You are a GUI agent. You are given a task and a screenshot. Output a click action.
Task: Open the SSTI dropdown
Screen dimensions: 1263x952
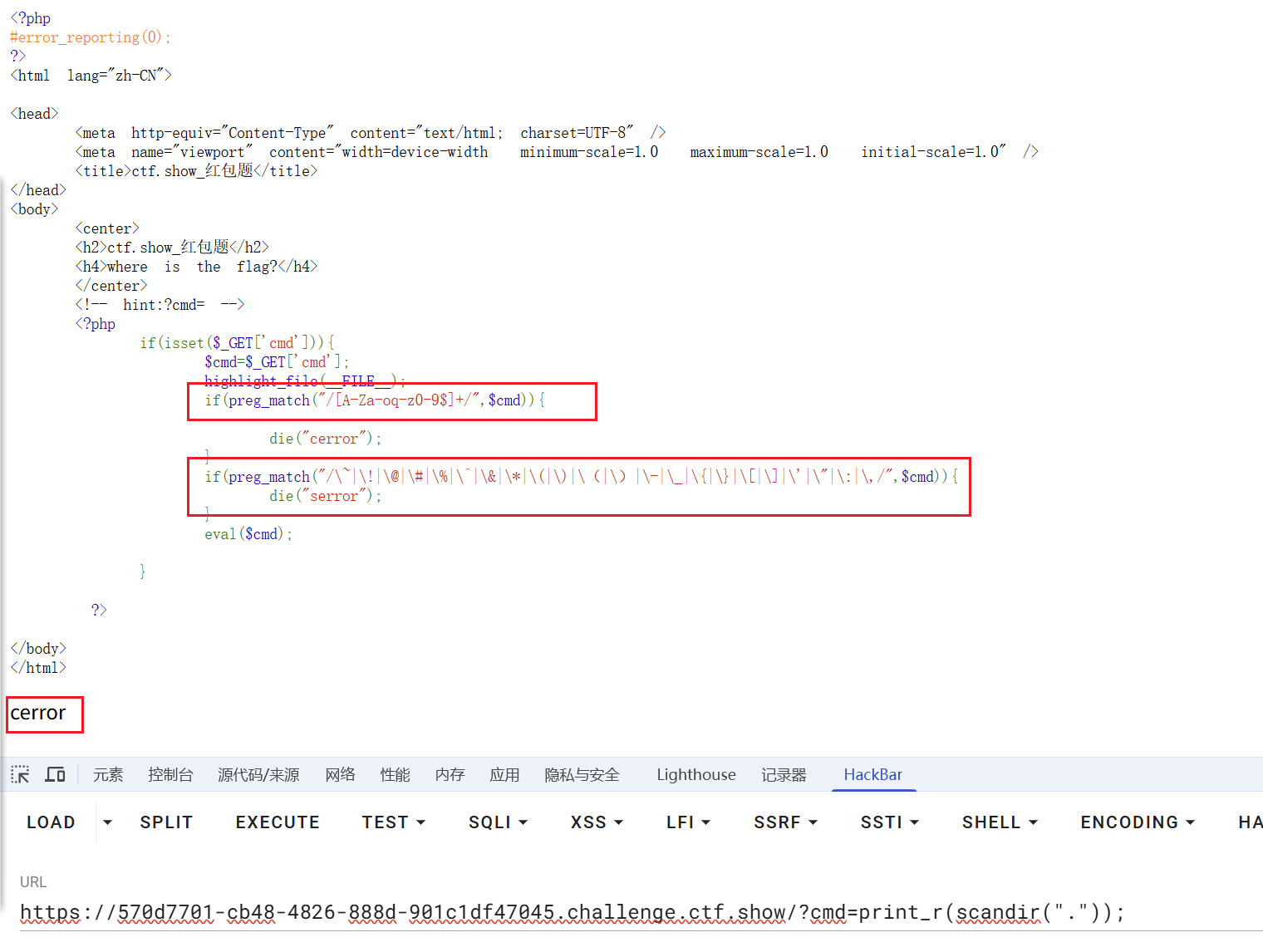(889, 822)
